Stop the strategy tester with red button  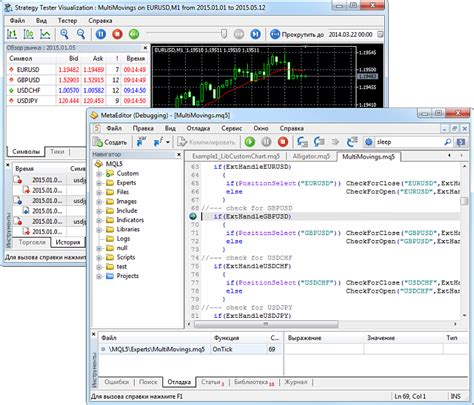(117, 34)
